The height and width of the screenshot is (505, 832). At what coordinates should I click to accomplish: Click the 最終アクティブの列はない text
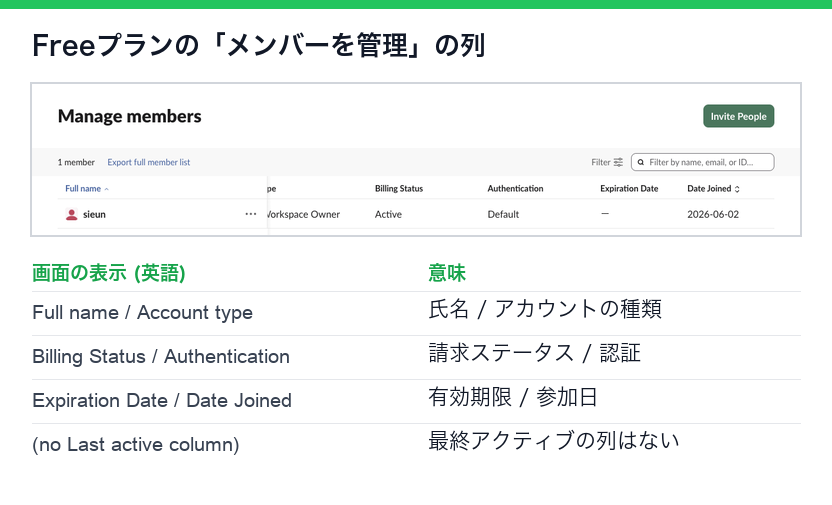click(x=553, y=441)
